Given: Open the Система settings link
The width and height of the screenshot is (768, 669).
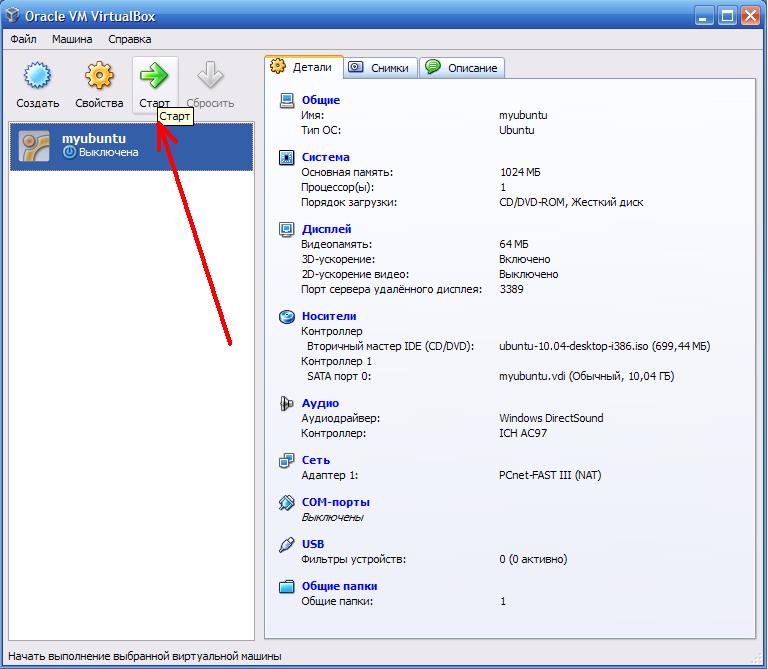Looking at the screenshot, I should pyautogui.click(x=325, y=158).
